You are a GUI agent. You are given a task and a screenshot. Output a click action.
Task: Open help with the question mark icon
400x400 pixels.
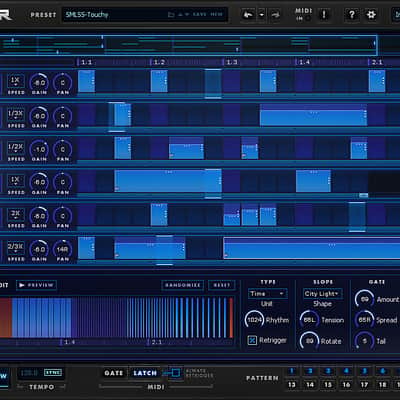click(351, 15)
